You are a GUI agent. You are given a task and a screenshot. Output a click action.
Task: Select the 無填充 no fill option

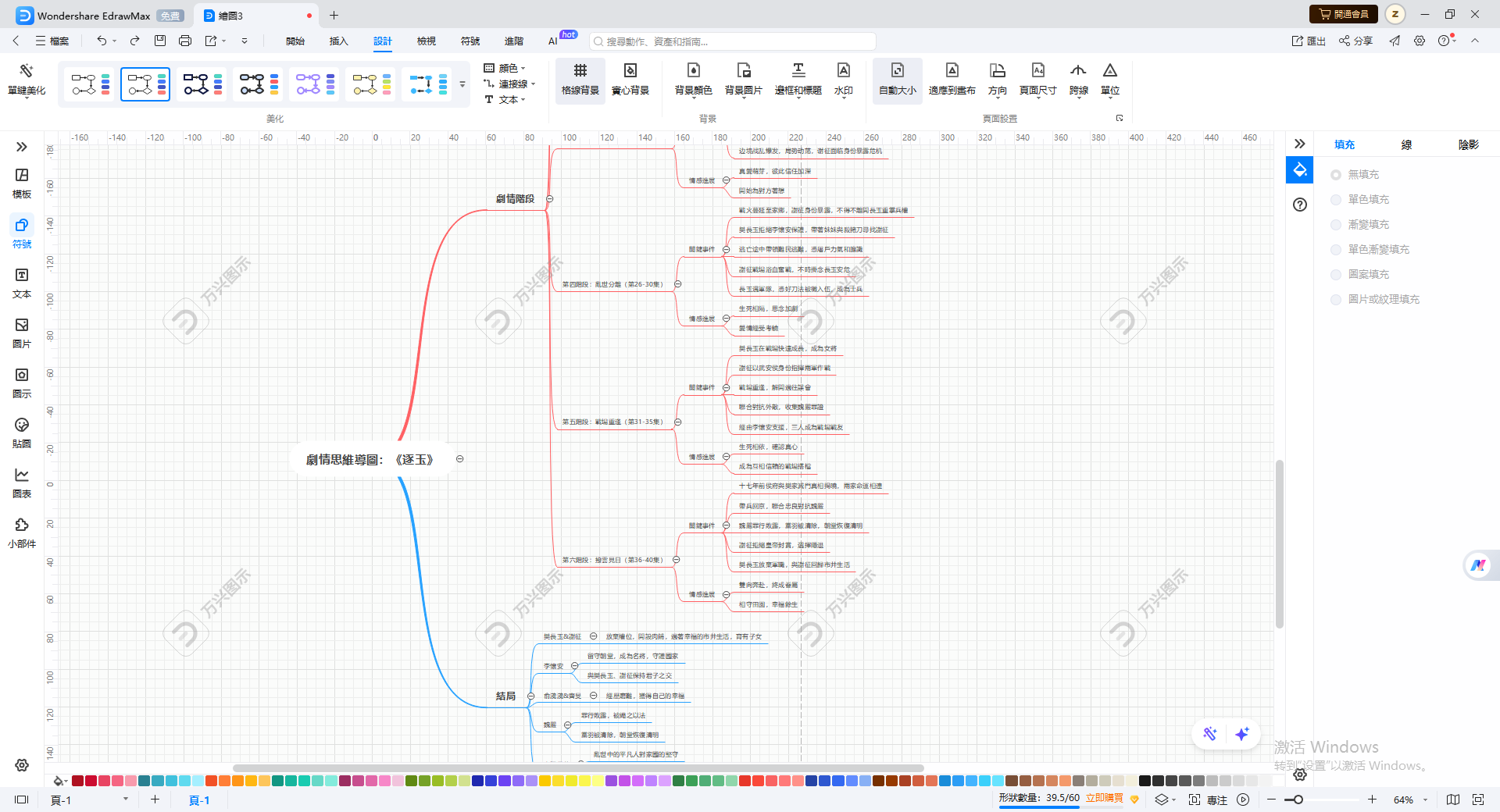tap(1336, 175)
